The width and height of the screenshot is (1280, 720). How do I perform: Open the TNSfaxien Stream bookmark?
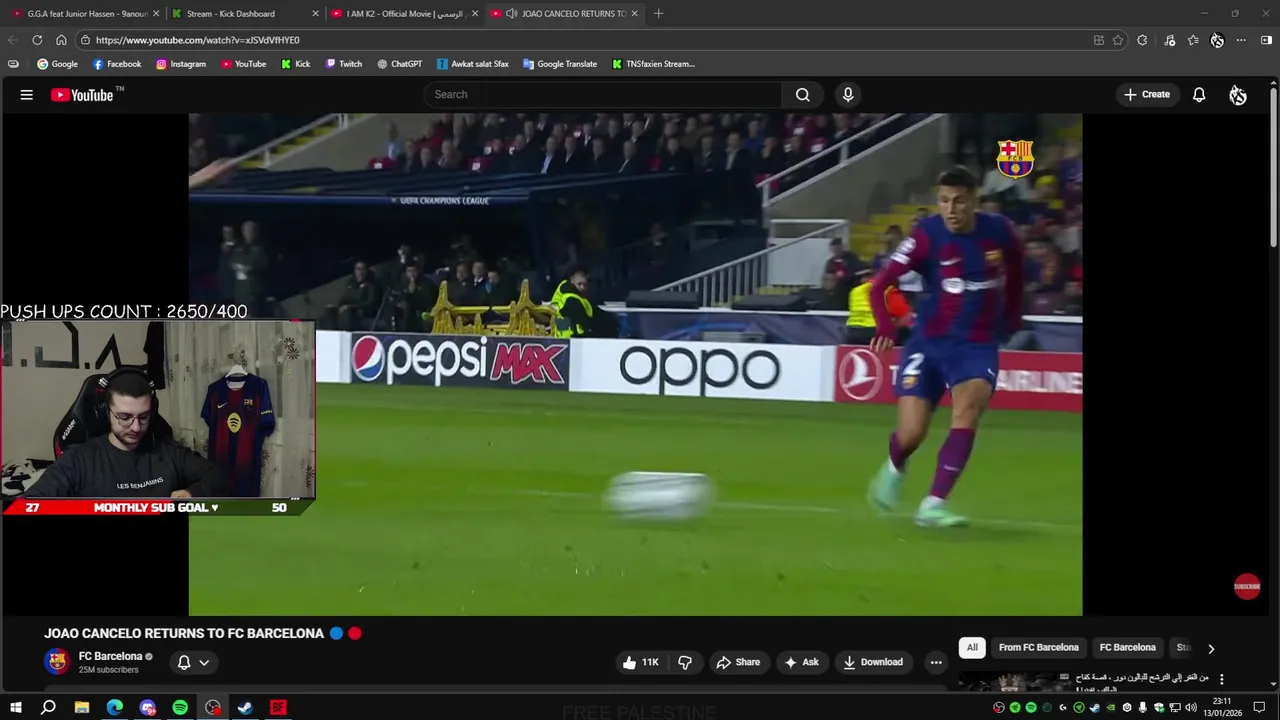pos(653,64)
